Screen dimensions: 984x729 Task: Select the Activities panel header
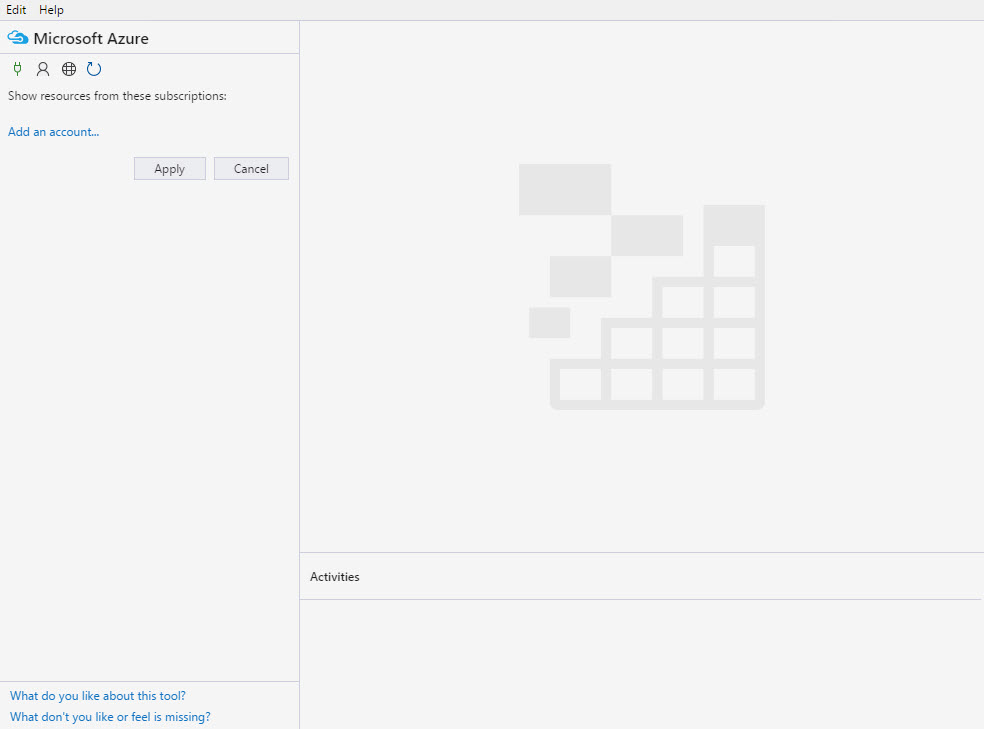(335, 577)
